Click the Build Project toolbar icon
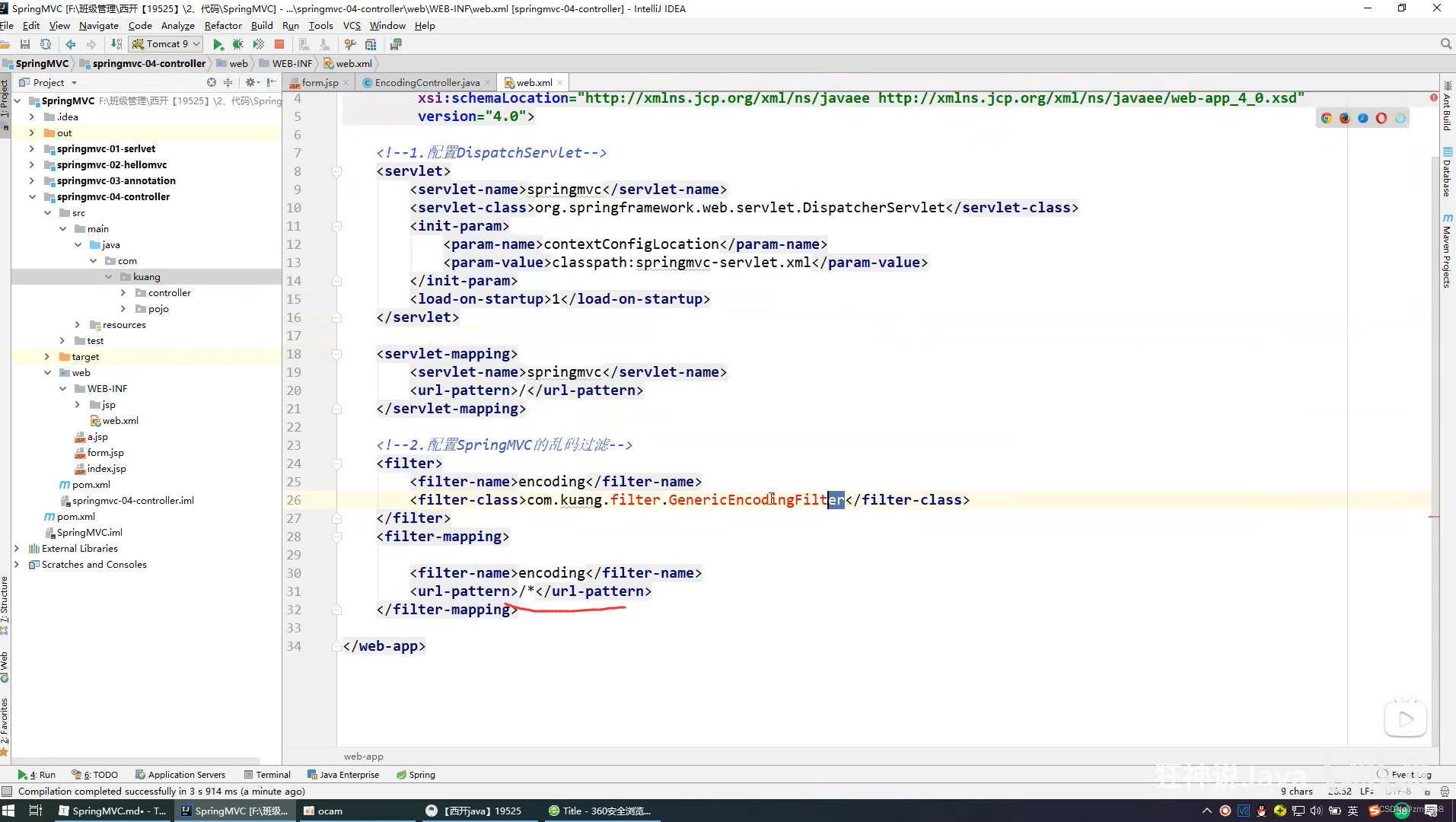Viewport: 1456px width, 822px height. [x=116, y=44]
